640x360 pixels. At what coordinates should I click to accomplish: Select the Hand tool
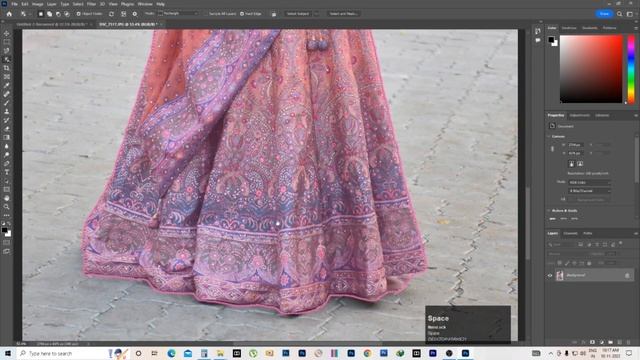7,198
